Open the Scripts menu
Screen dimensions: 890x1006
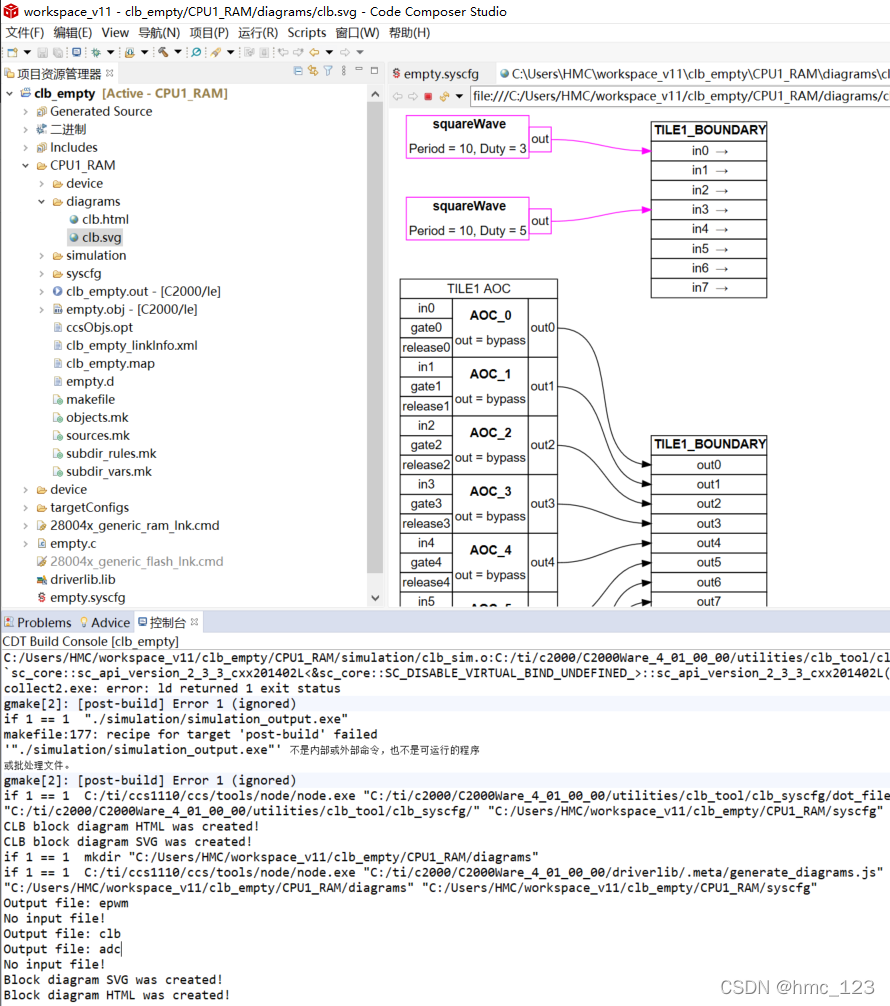[306, 32]
